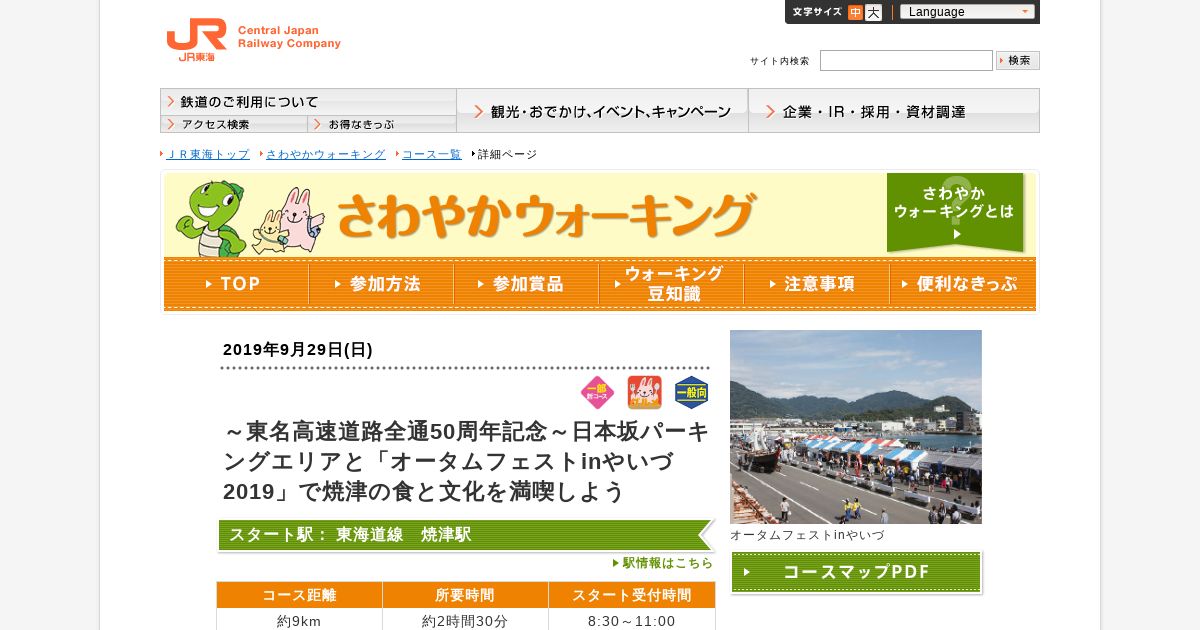Viewport: 1200px width, 630px height.
Task: Open 企業・IR・採用・資材調達 menu
Action: [894, 111]
